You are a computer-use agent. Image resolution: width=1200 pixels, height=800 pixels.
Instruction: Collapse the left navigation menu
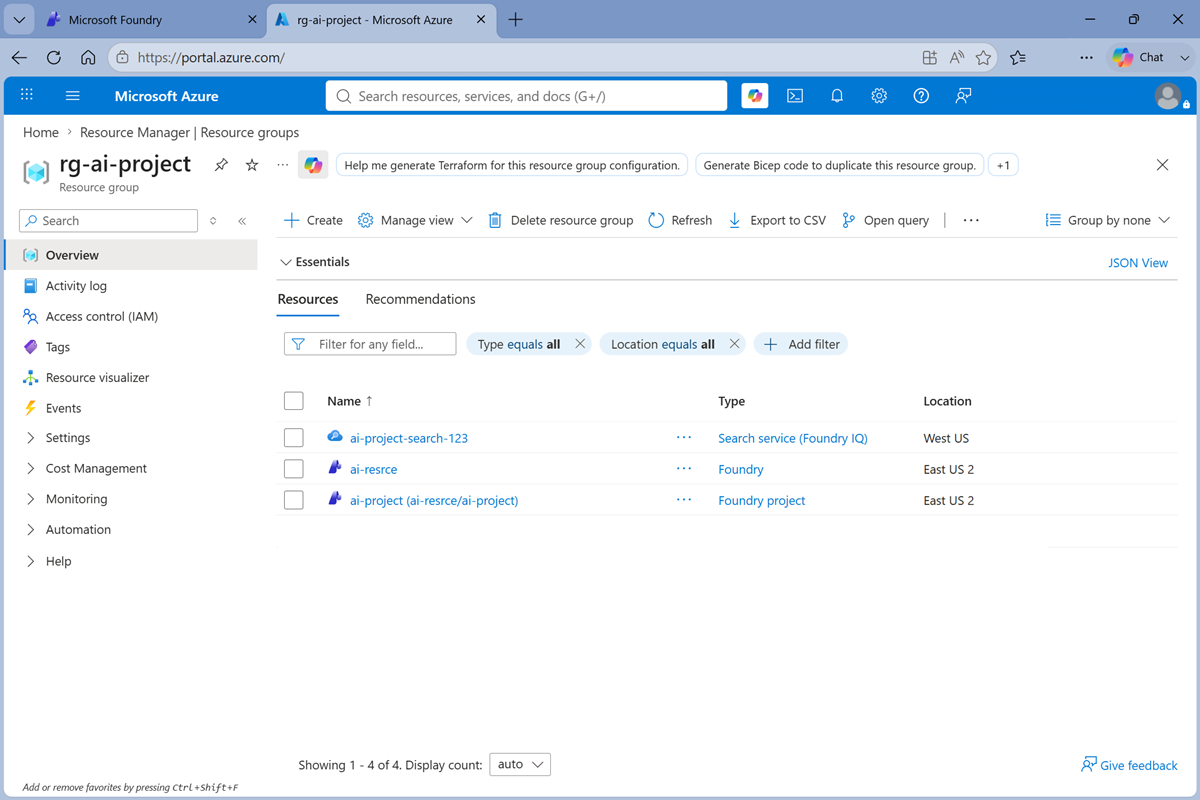click(242, 221)
